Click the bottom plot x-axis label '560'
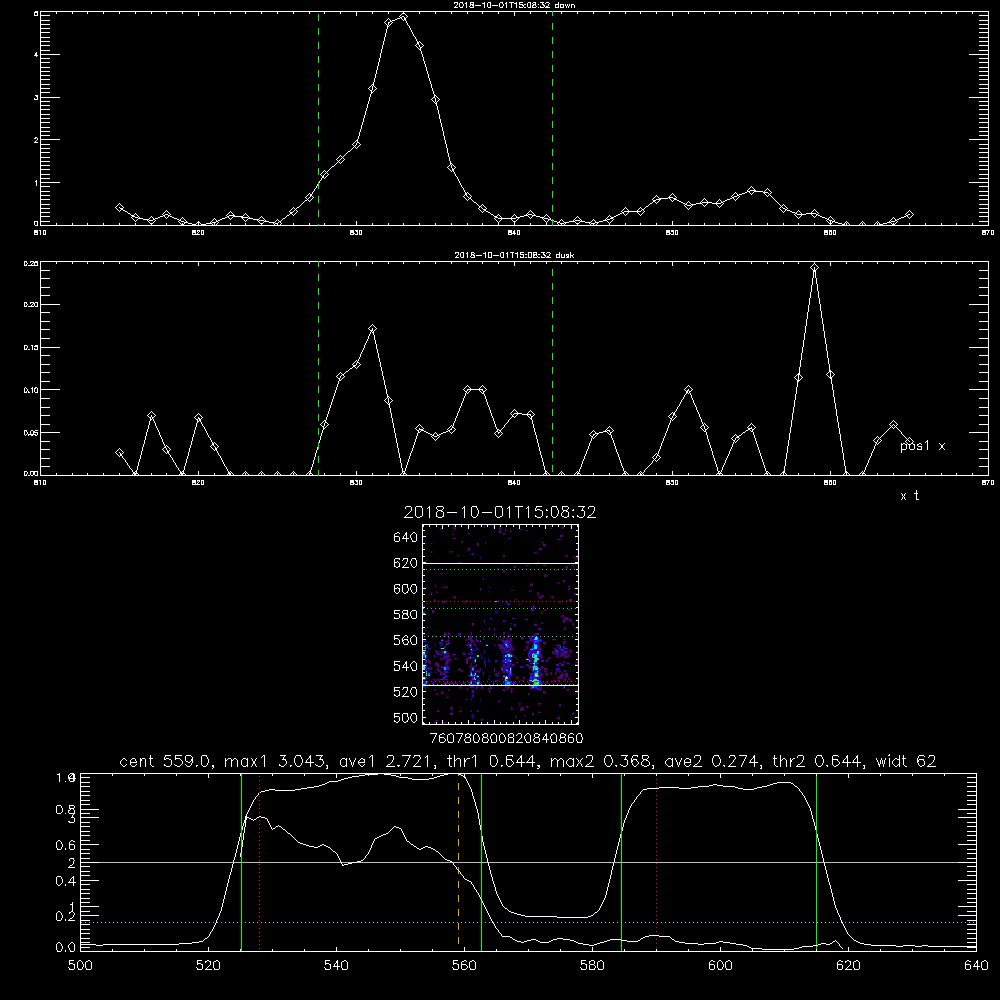1000x1000 pixels. tap(464, 966)
